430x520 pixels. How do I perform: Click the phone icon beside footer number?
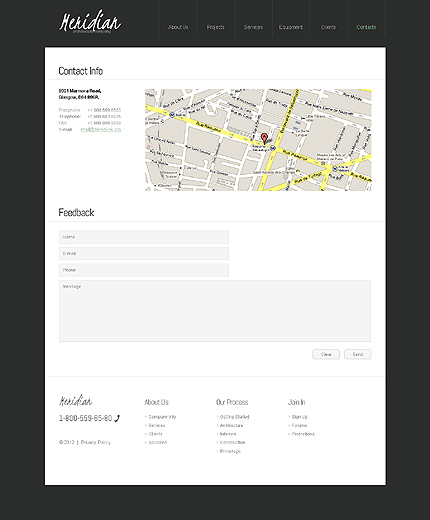point(117,418)
